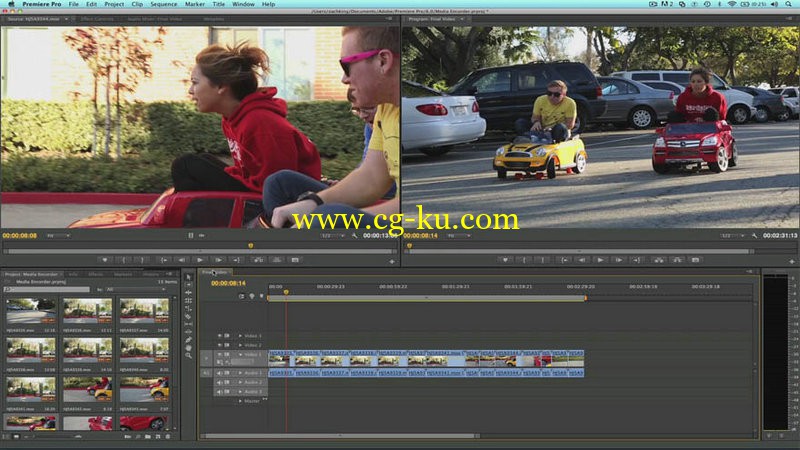800x450 pixels.
Task: Open the Source monitor settings wrench
Action: (x=355, y=236)
